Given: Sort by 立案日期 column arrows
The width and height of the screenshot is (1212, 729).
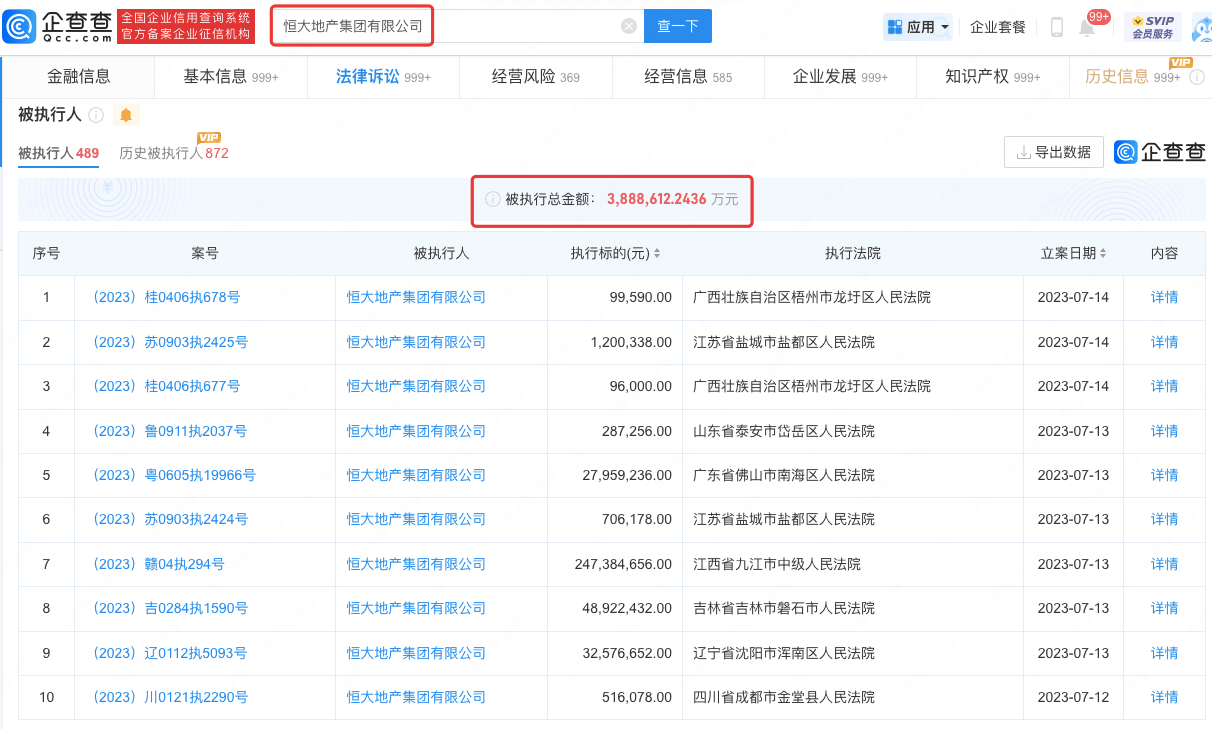Looking at the screenshot, I should coord(1103,254).
